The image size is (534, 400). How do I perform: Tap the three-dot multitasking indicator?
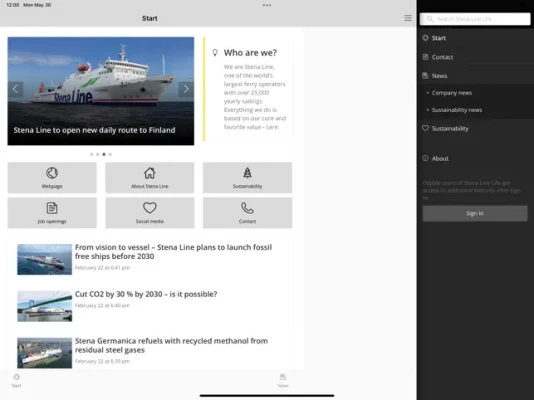[267, 5]
